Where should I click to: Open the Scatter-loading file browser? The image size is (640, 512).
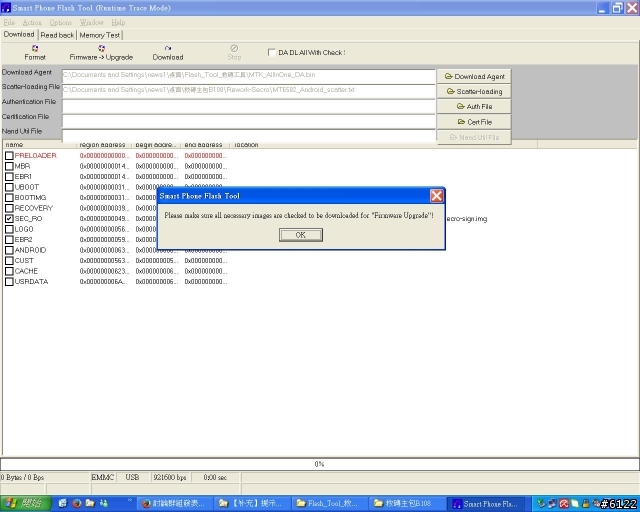[x=474, y=91]
